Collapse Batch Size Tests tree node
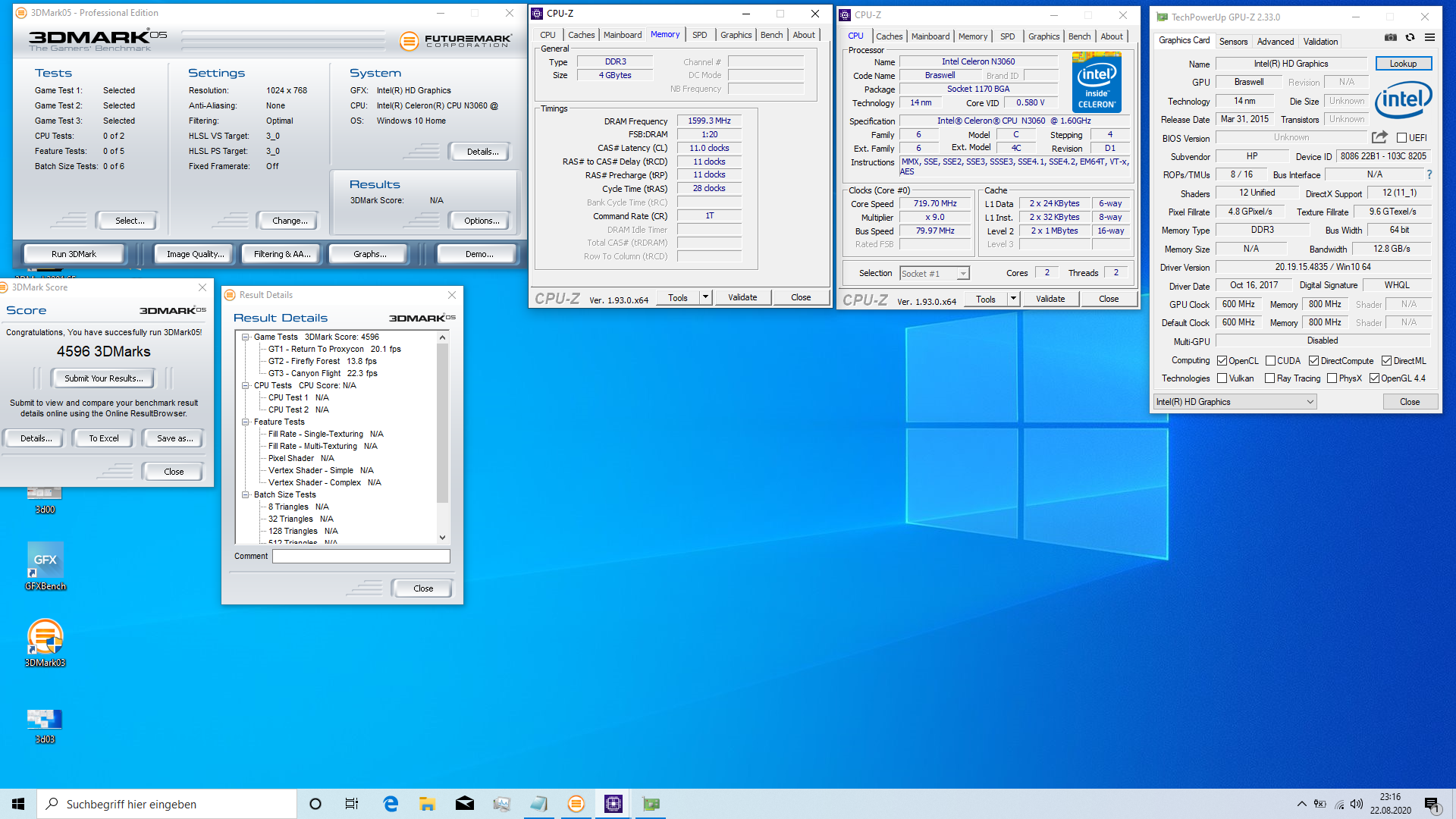Image resolution: width=1456 pixels, height=819 pixels. (246, 494)
